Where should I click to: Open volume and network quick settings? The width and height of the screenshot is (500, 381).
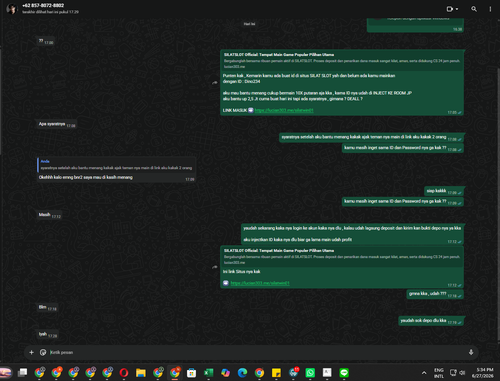click(458, 373)
